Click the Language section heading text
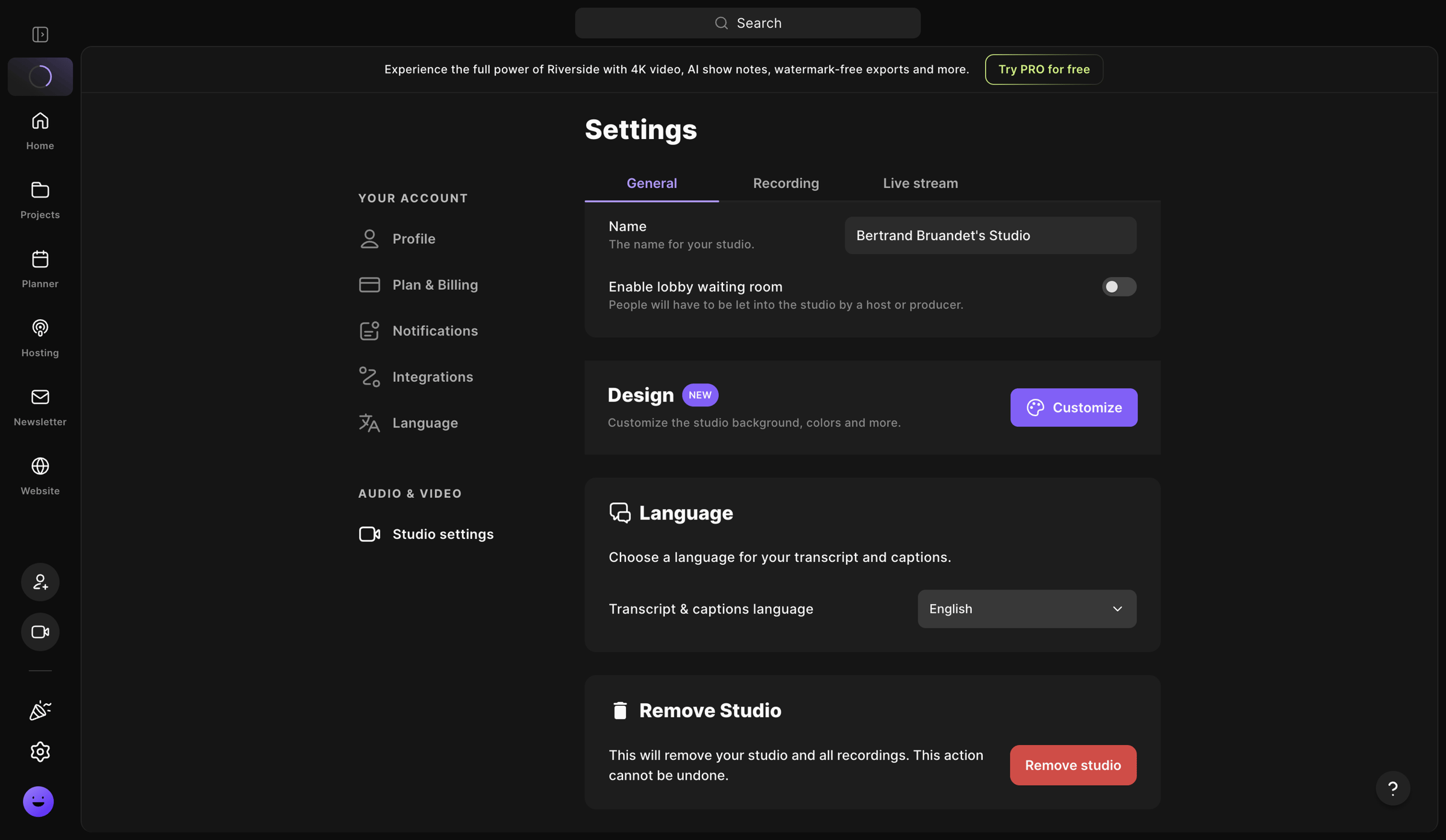This screenshot has height=840, width=1446. coord(686,513)
